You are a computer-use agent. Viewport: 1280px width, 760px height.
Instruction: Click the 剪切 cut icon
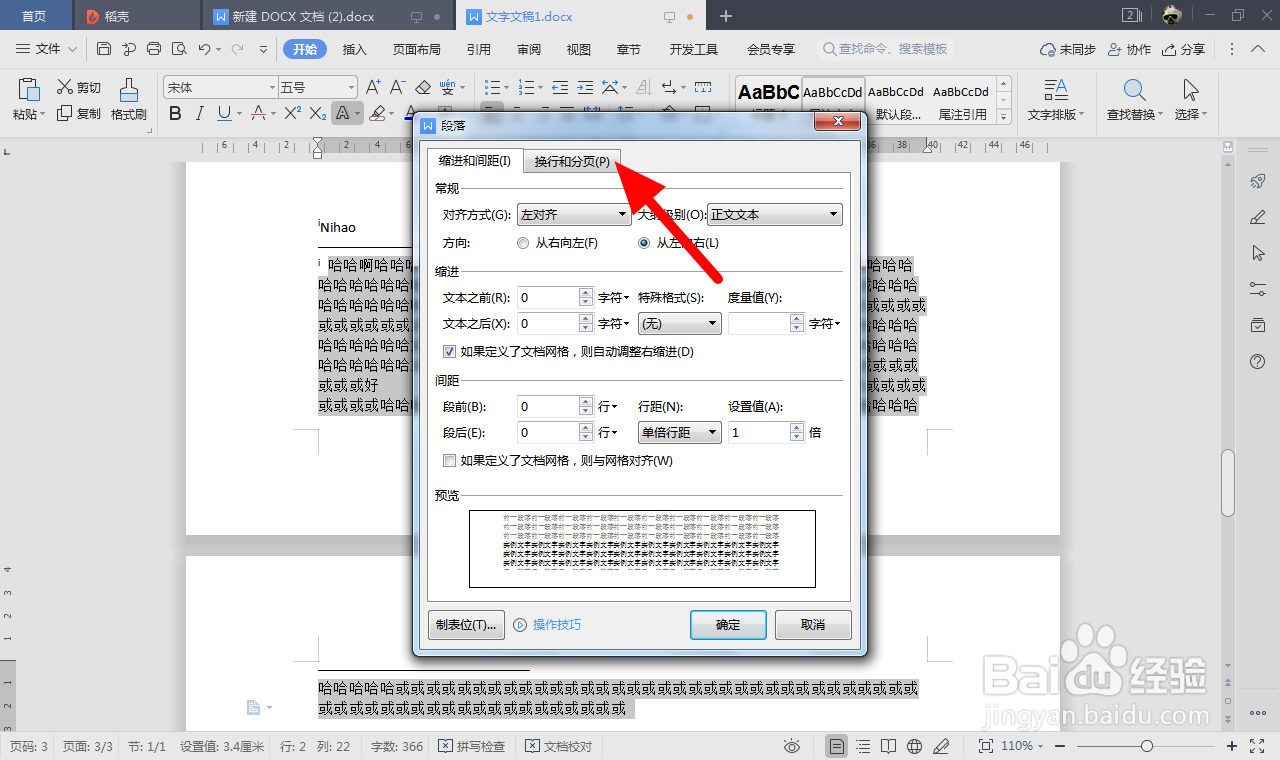tap(79, 87)
